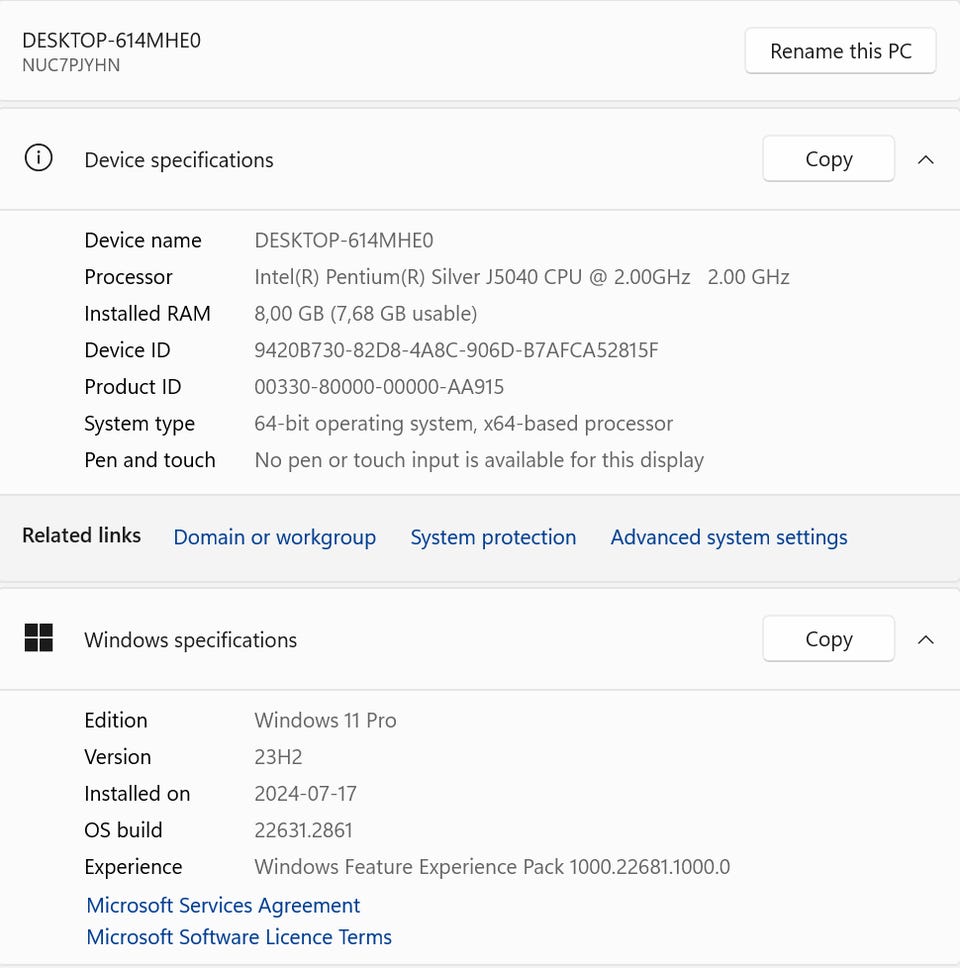Click the Device specifications info icon
Screen dimensions: 960x968
[38, 159]
